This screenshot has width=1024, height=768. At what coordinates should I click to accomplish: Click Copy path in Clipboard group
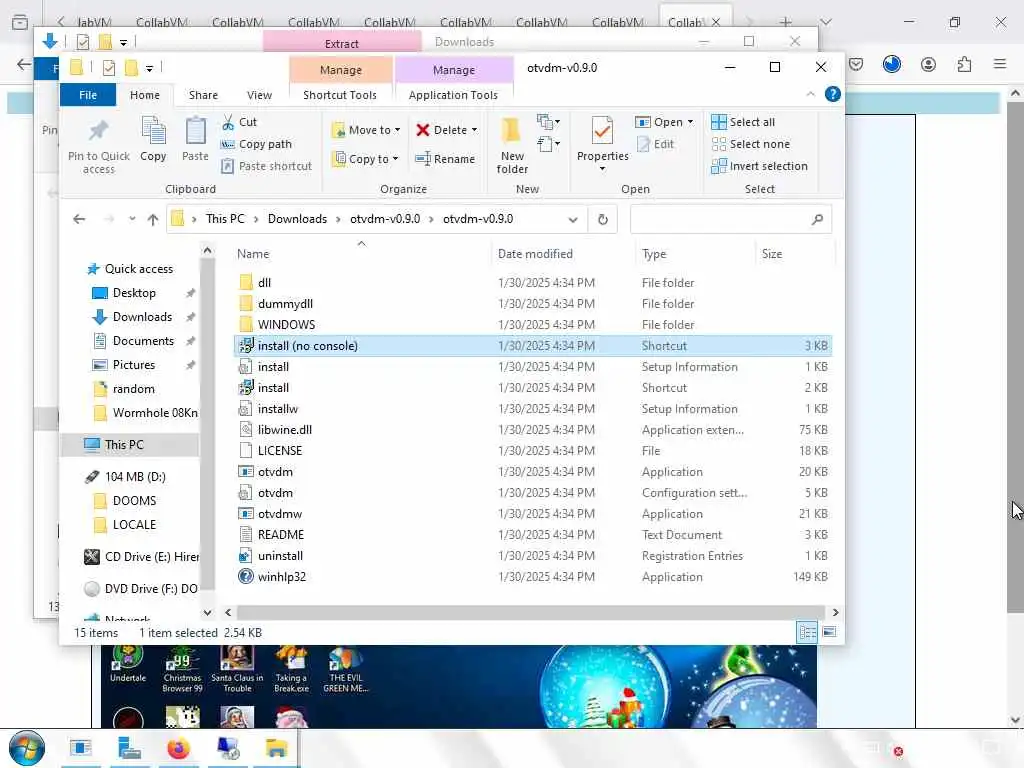(x=257, y=144)
